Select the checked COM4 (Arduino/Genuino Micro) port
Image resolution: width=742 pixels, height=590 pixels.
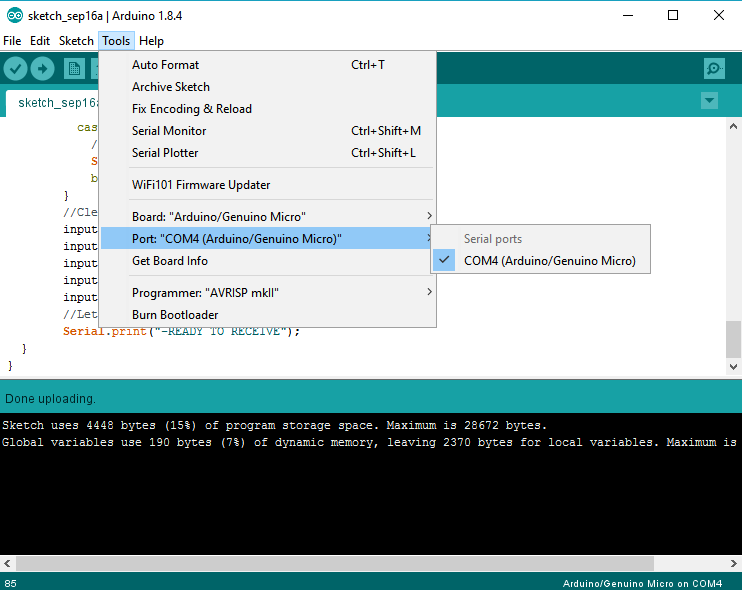540,261
